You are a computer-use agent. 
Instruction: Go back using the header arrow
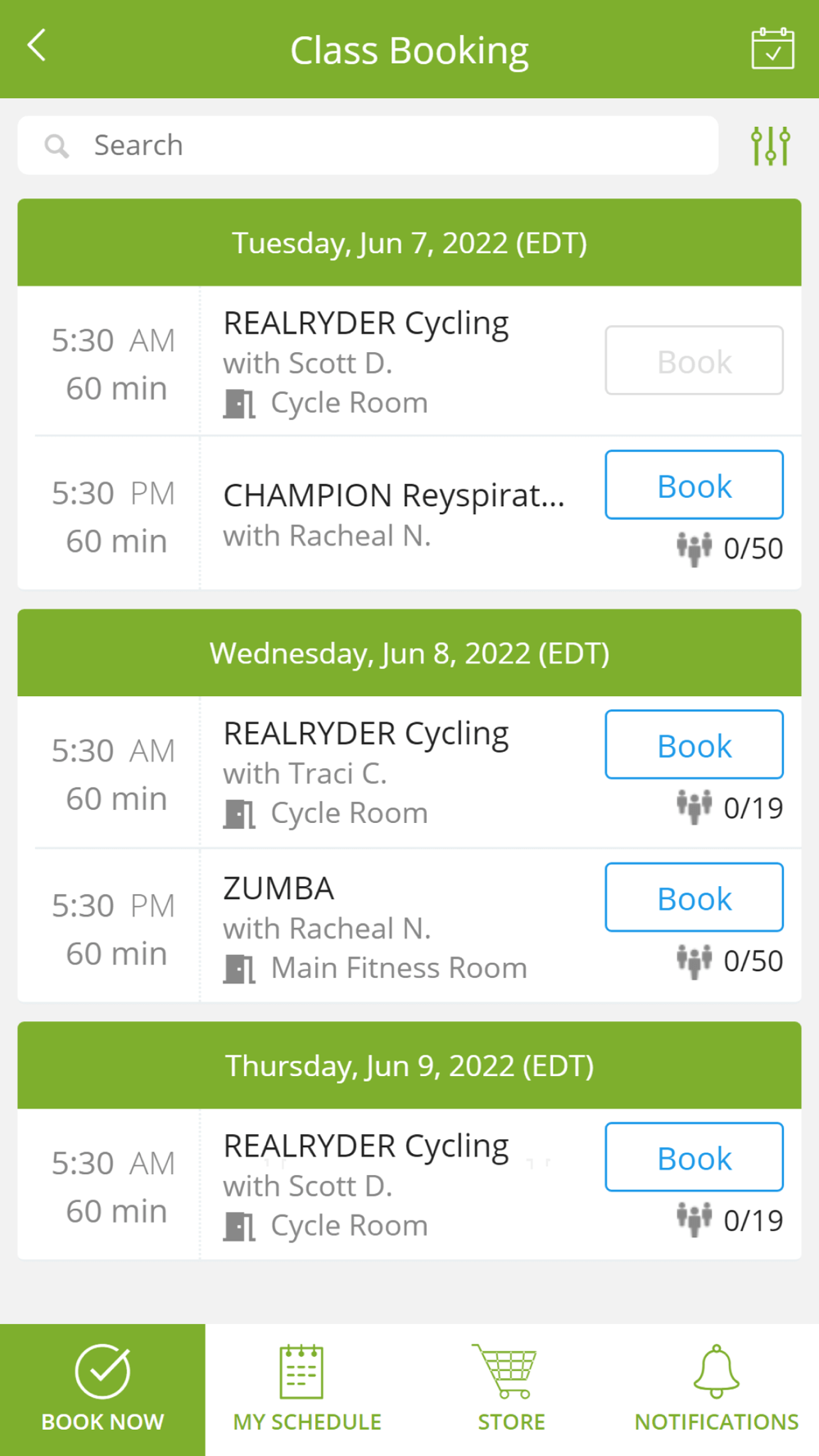pyautogui.click(x=37, y=46)
